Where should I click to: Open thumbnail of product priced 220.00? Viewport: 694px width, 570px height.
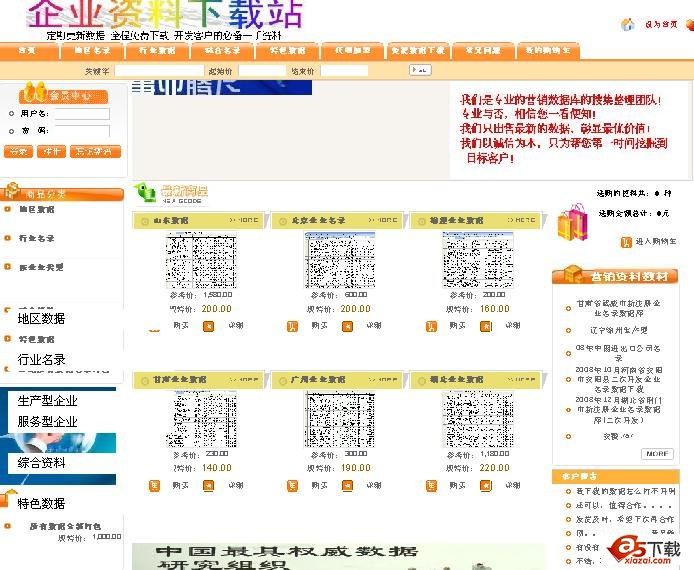(x=478, y=420)
